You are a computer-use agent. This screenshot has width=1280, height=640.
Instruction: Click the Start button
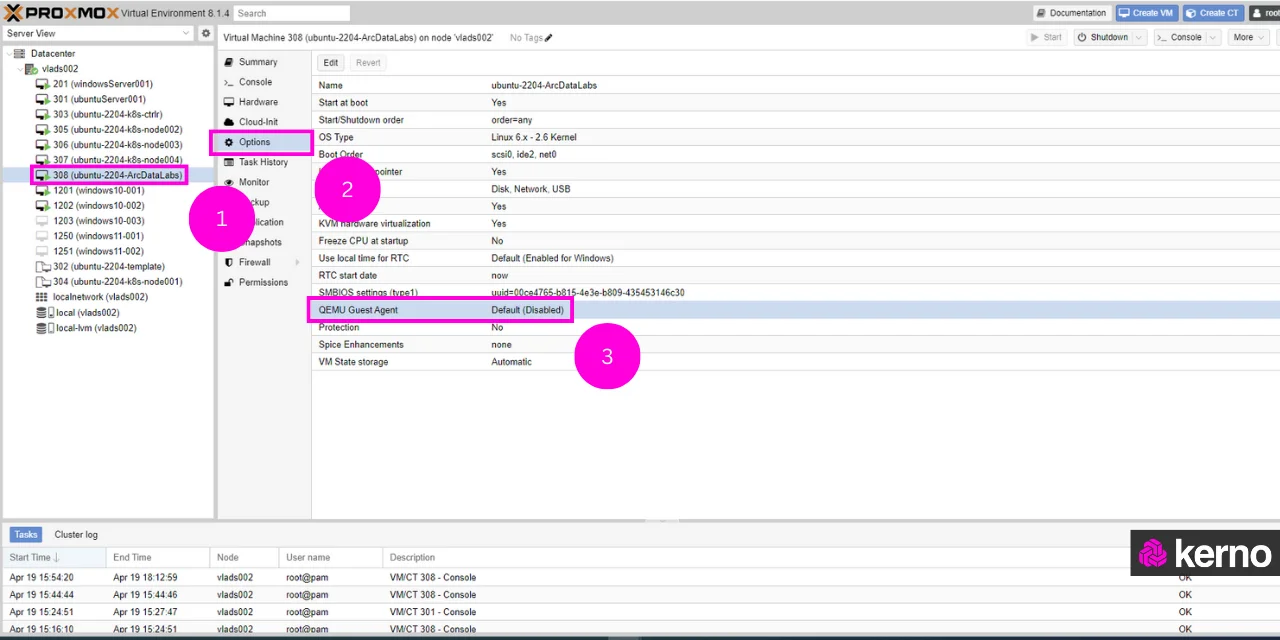click(x=1046, y=38)
